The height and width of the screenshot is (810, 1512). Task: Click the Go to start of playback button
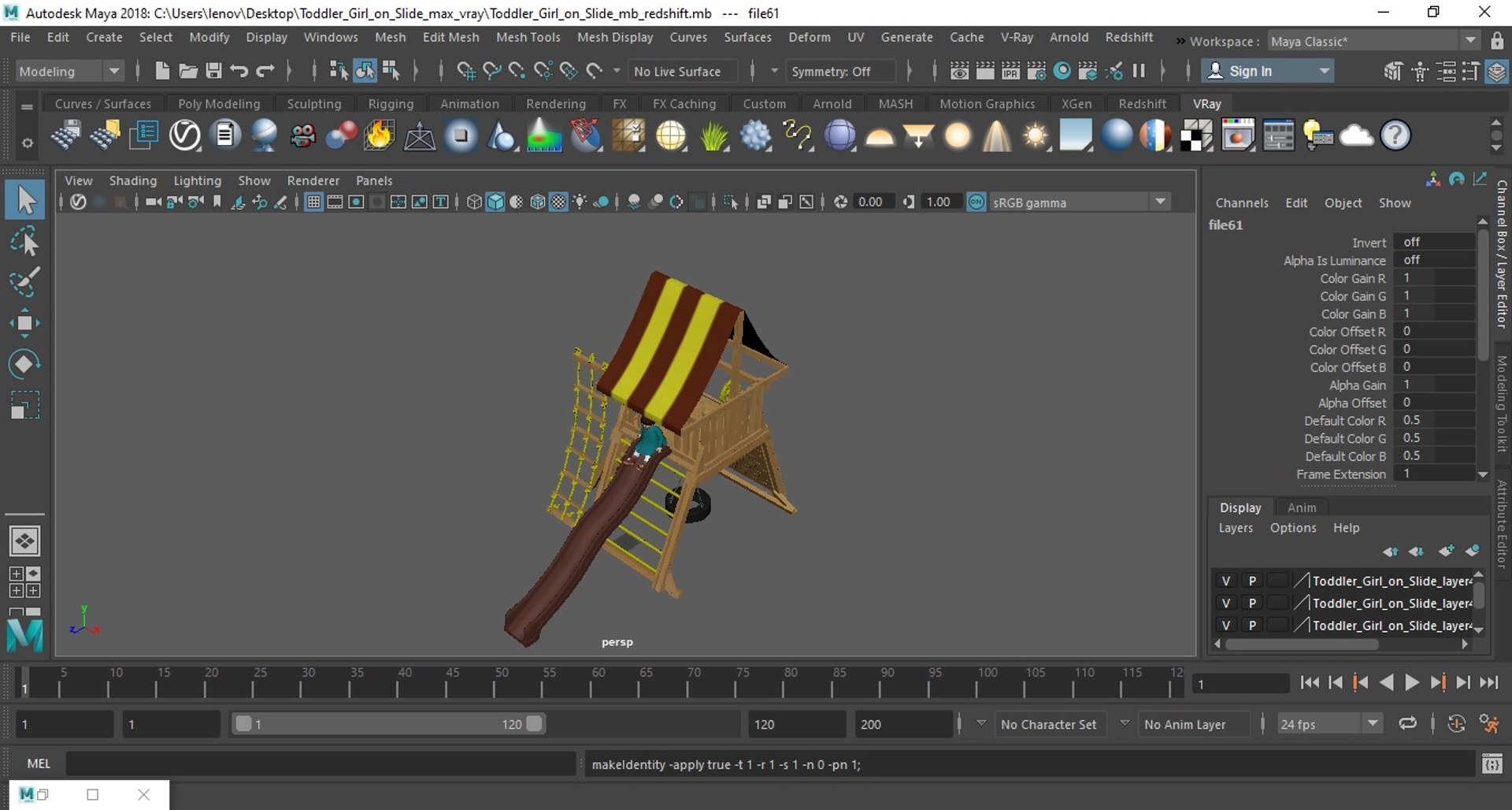[1309, 683]
